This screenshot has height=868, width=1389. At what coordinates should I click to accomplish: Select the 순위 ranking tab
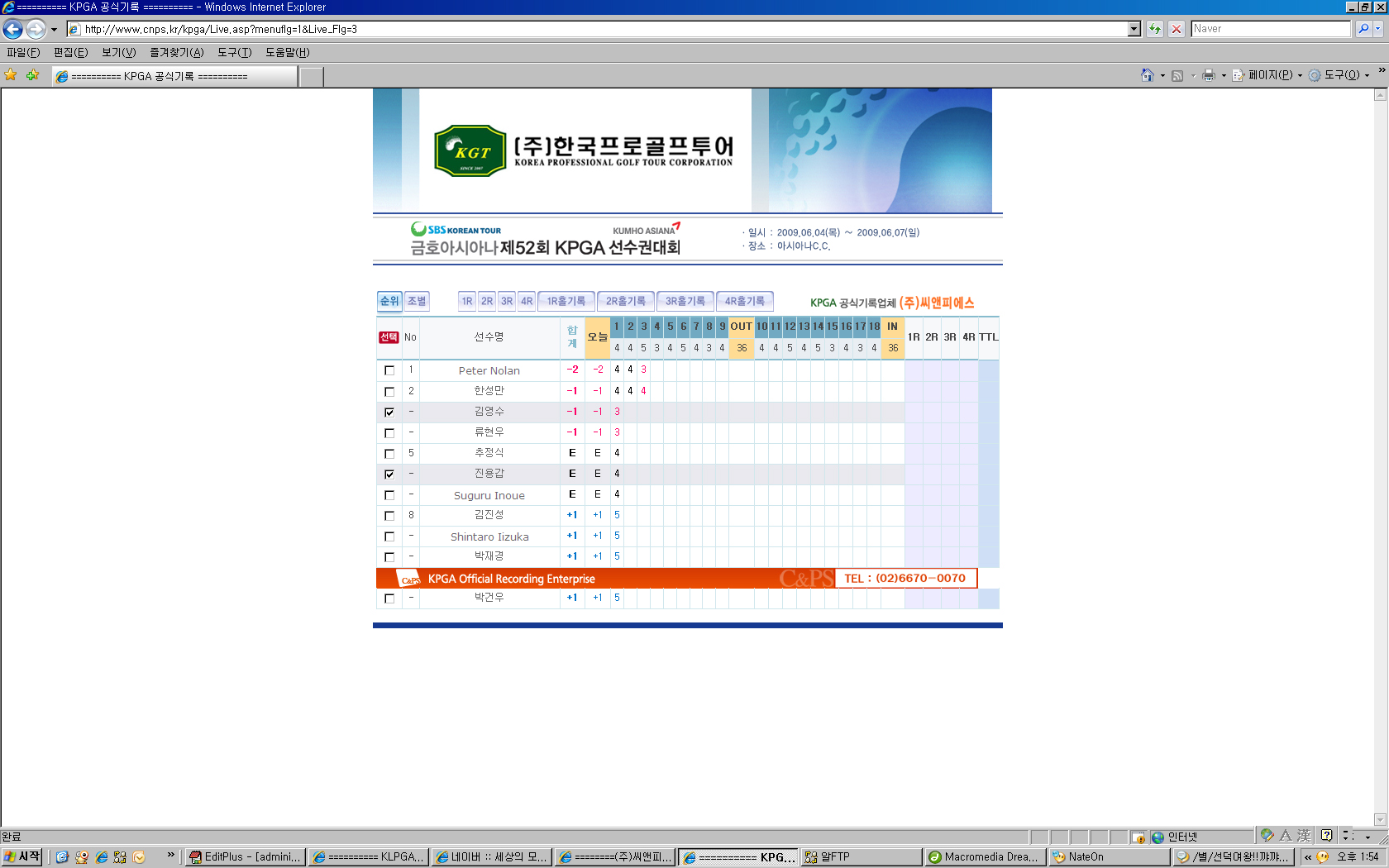click(x=389, y=301)
